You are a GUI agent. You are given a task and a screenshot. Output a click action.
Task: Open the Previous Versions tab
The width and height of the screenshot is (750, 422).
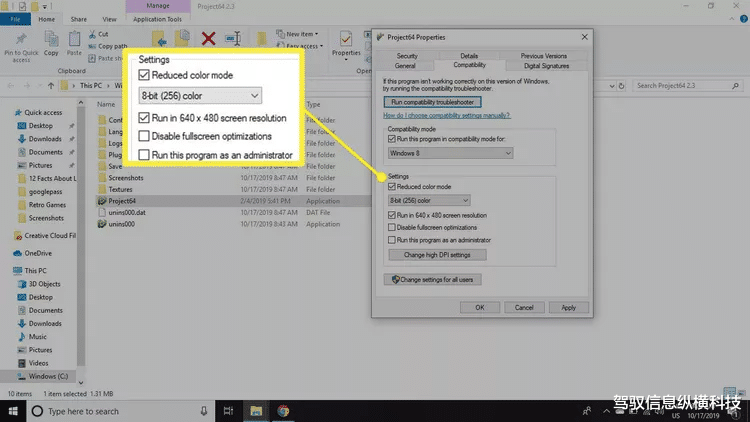543,56
